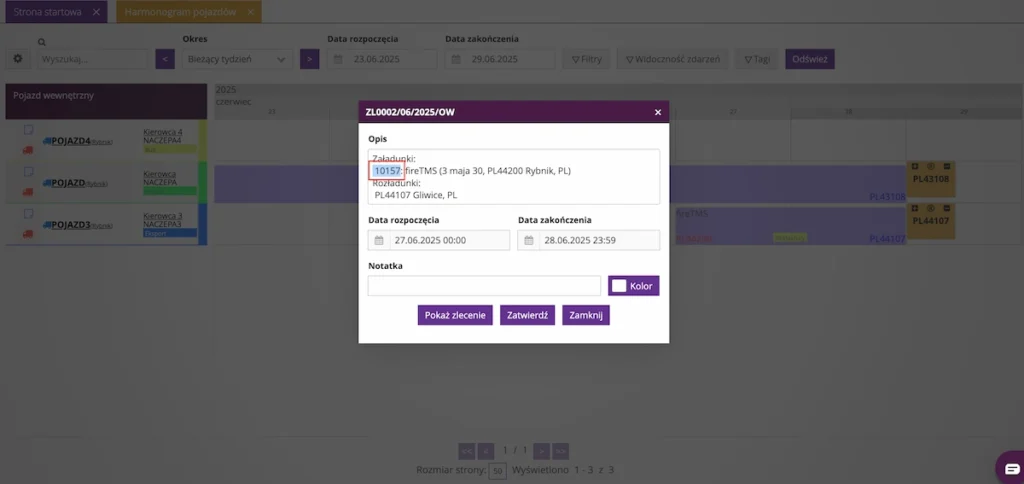This screenshot has width=1024, height=484.
Task: Go to first page of results
Action: tap(466, 451)
